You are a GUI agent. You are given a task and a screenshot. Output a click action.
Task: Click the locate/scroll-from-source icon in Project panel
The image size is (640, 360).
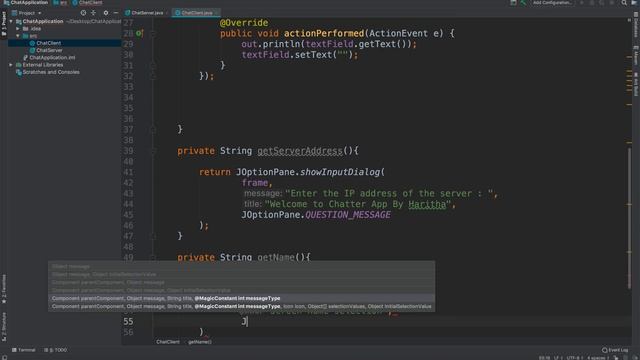(x=83, y=13)
